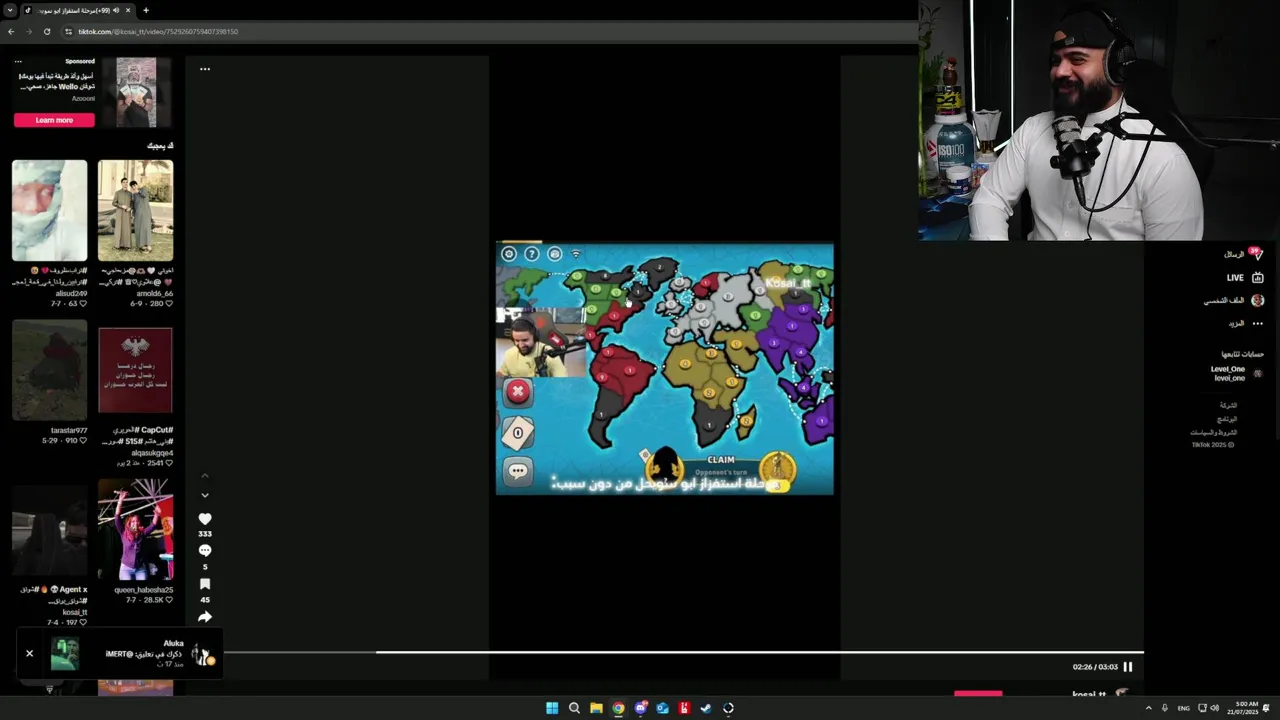The width and height of the screenshot is (1280, 720).
Task: Share the video using the arrow icon
Action: click(205, 617)
